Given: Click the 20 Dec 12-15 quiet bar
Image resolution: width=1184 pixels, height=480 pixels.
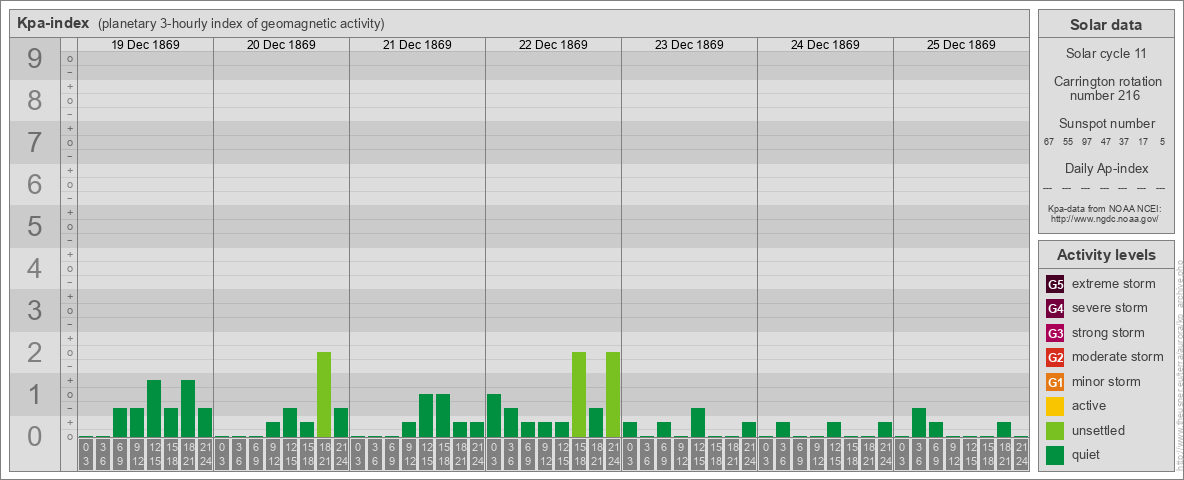Looking at the screenshot, I should pos(290,423).
